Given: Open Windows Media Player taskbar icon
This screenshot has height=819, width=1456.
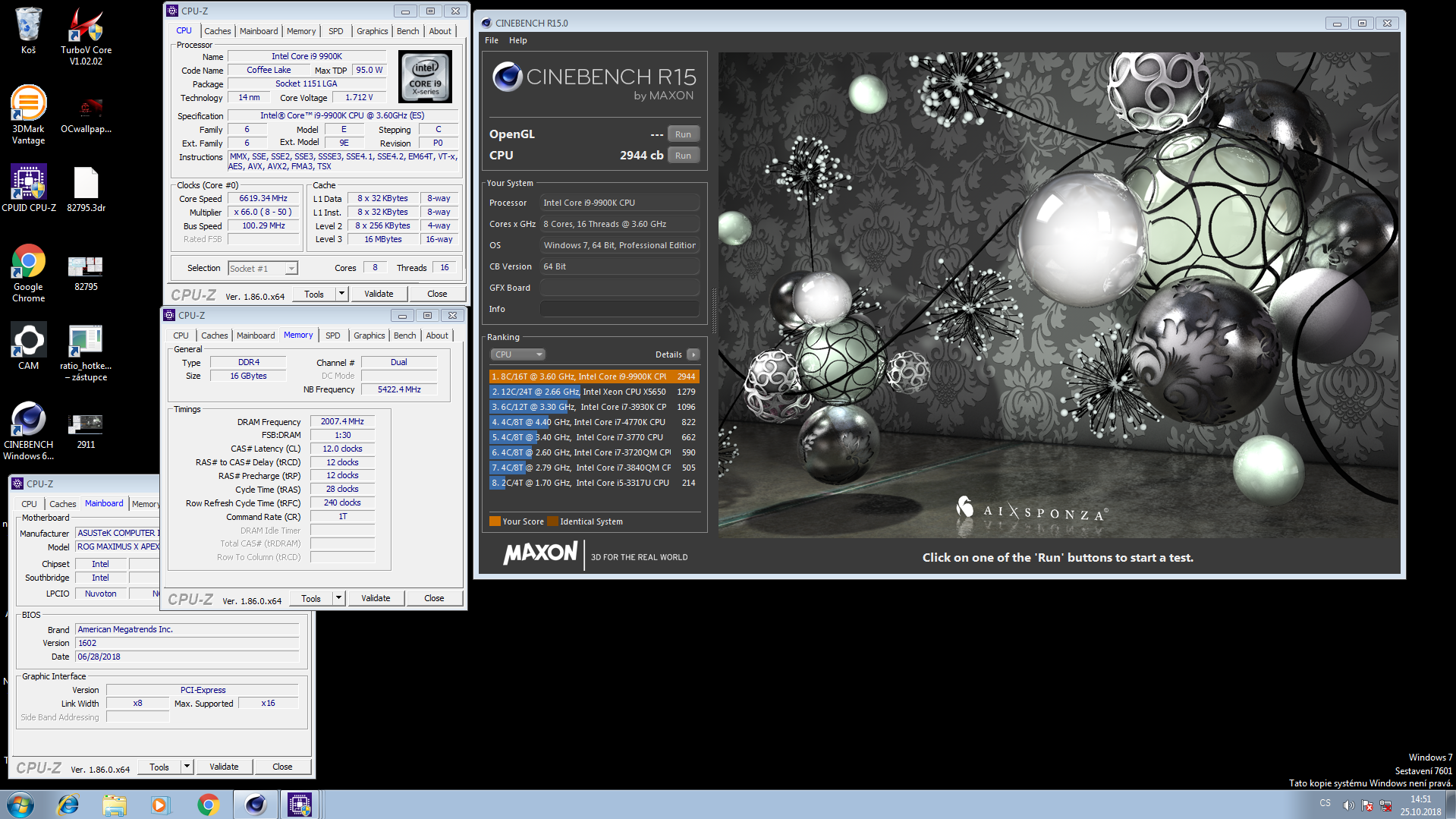Looking at the screenshot, I should click(x=160, y=805).
